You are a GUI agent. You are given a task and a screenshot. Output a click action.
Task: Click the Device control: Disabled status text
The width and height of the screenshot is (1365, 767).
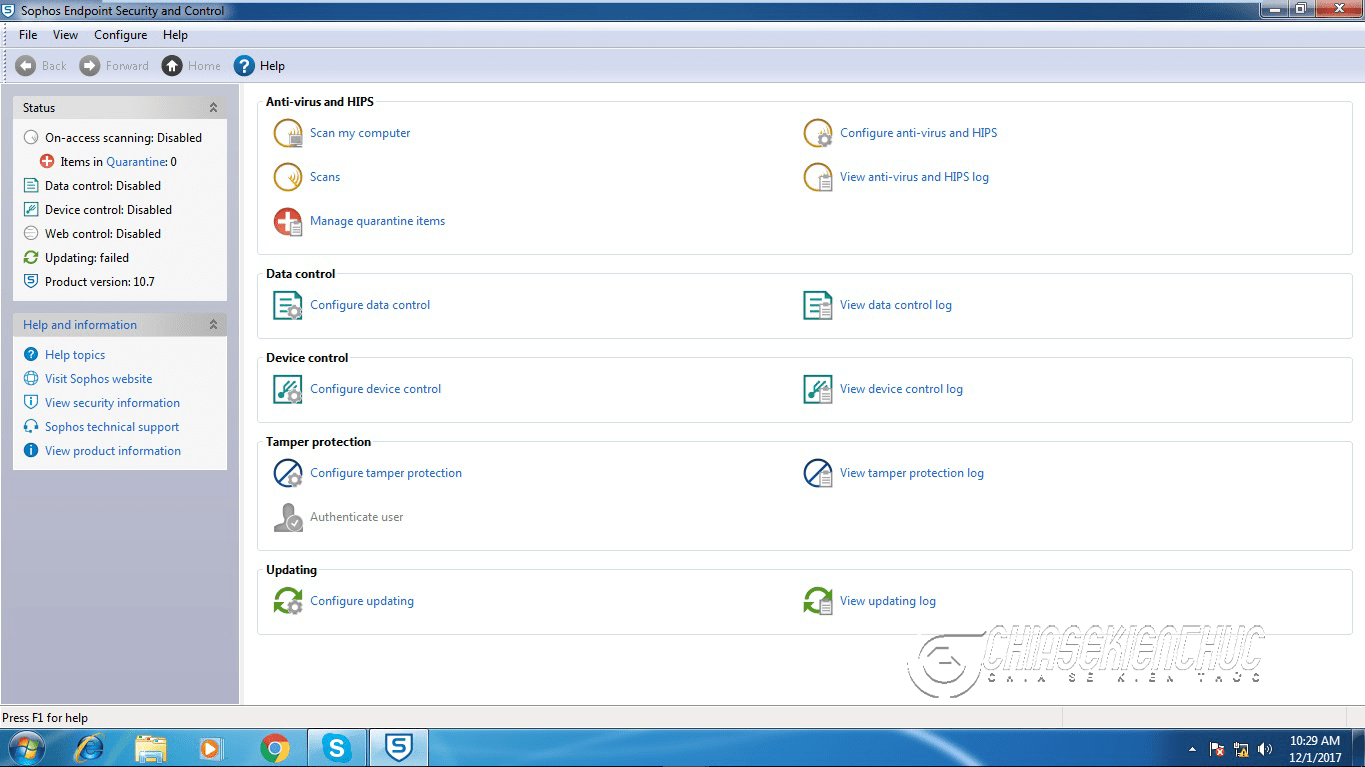pyautogui.click(x=108, y=210)
